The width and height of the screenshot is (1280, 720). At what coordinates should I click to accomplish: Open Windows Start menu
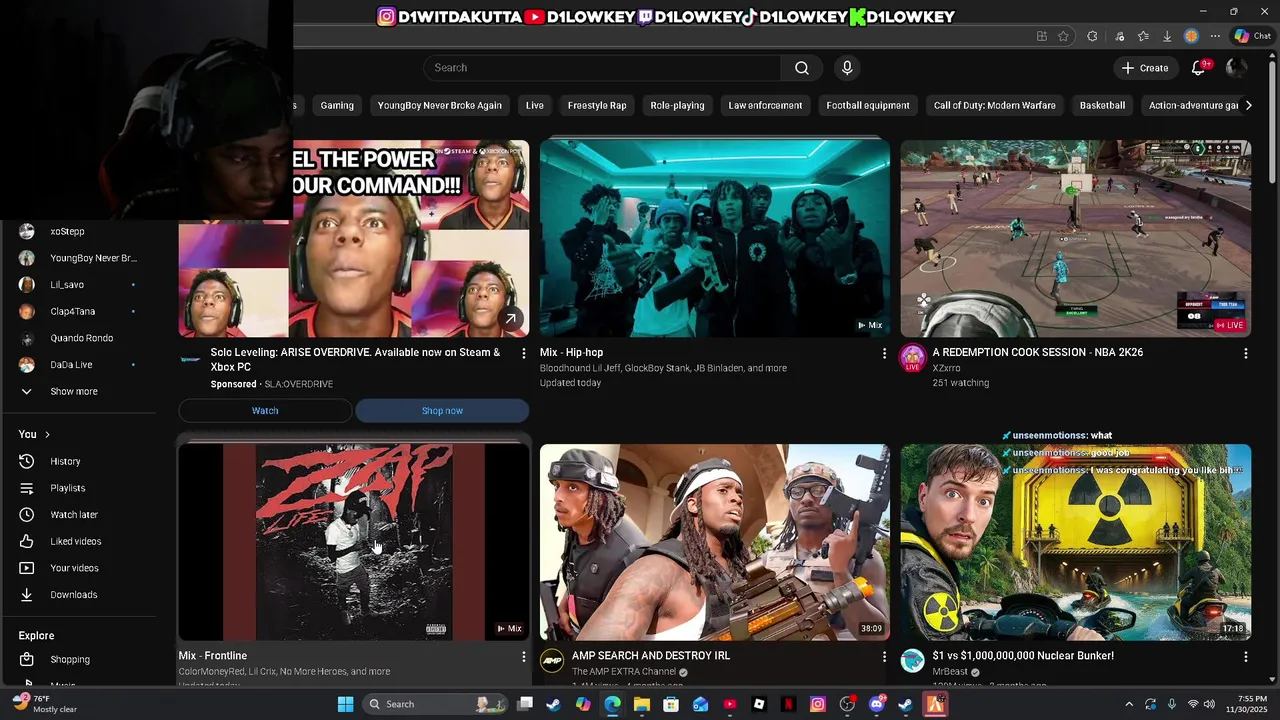tap(345, 704)
